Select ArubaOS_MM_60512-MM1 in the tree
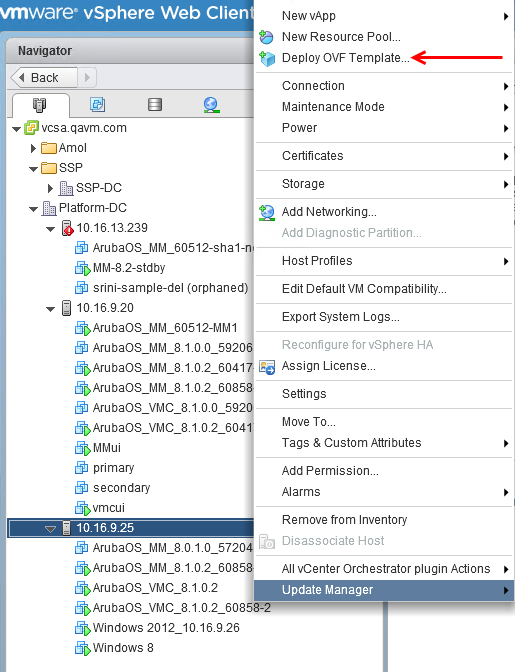This screenshot has width=515, height=672. tap(165, 328)
